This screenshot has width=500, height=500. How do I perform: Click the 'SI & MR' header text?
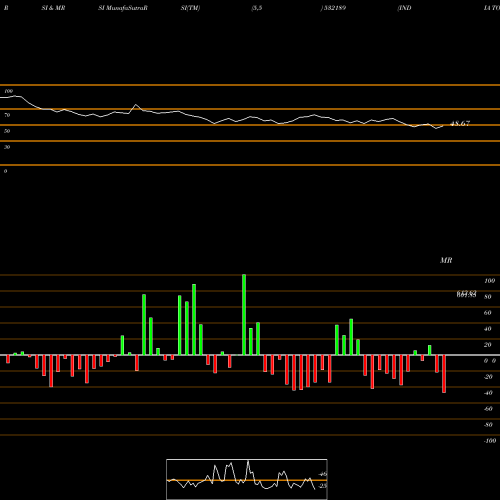pyautogui.click(x=53, y=8)
